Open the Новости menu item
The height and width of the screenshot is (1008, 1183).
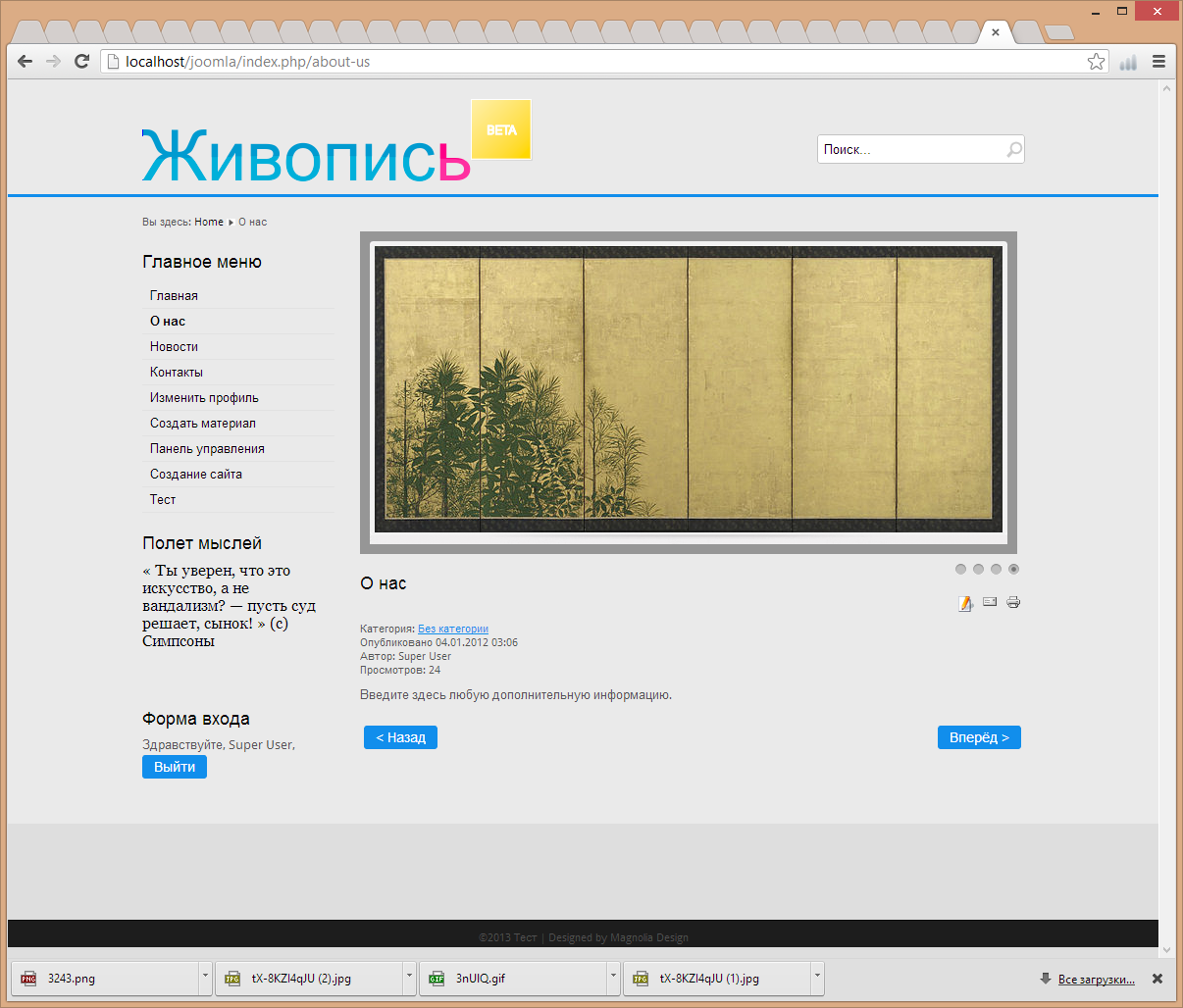point(174,346)
